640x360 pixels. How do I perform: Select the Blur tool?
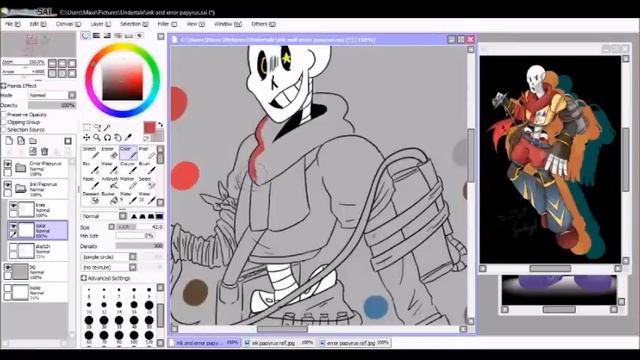90,168
